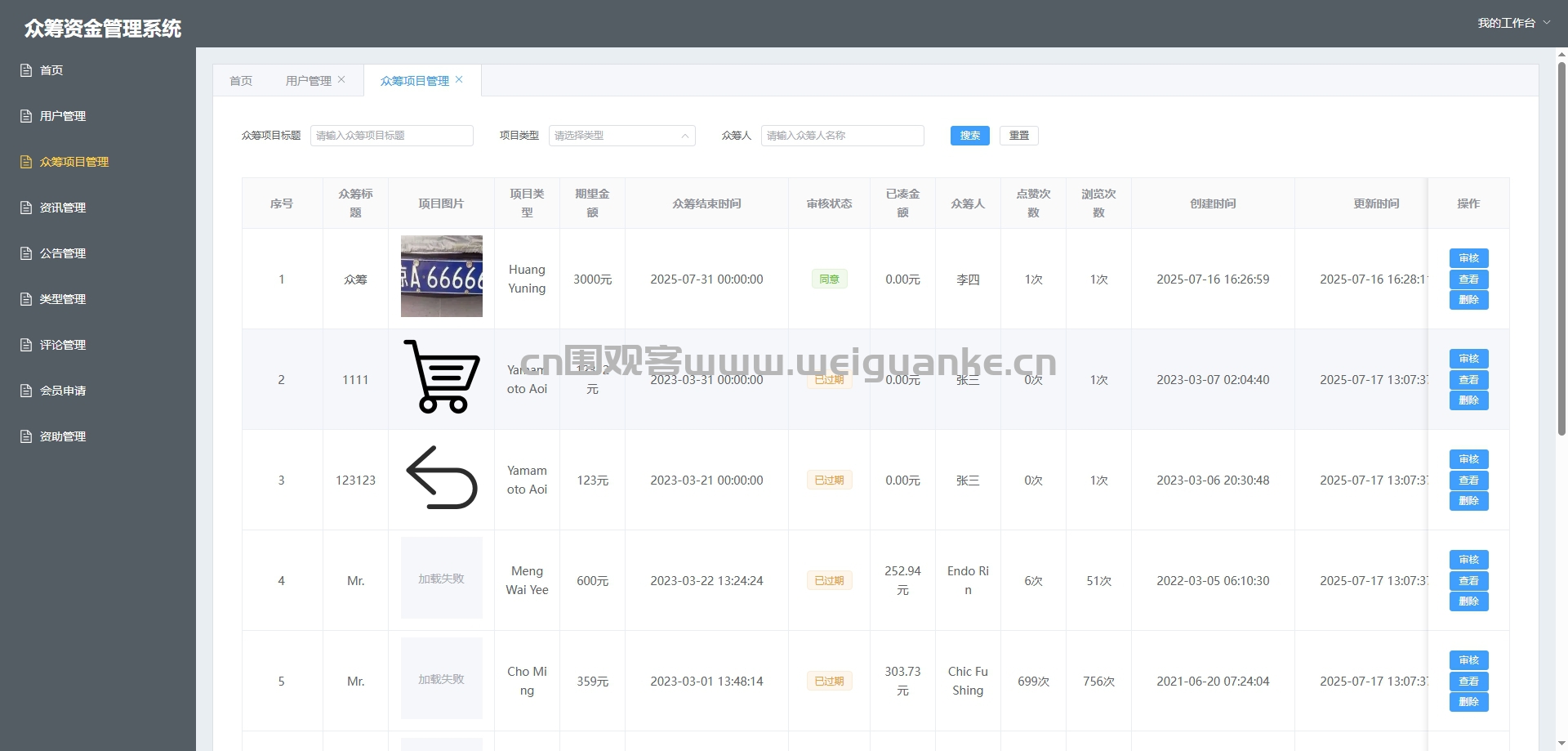Screen dimensions: 1568x751
Task: Open the shopping cart project image thumbnail
Action: click(x=442, y=377)
